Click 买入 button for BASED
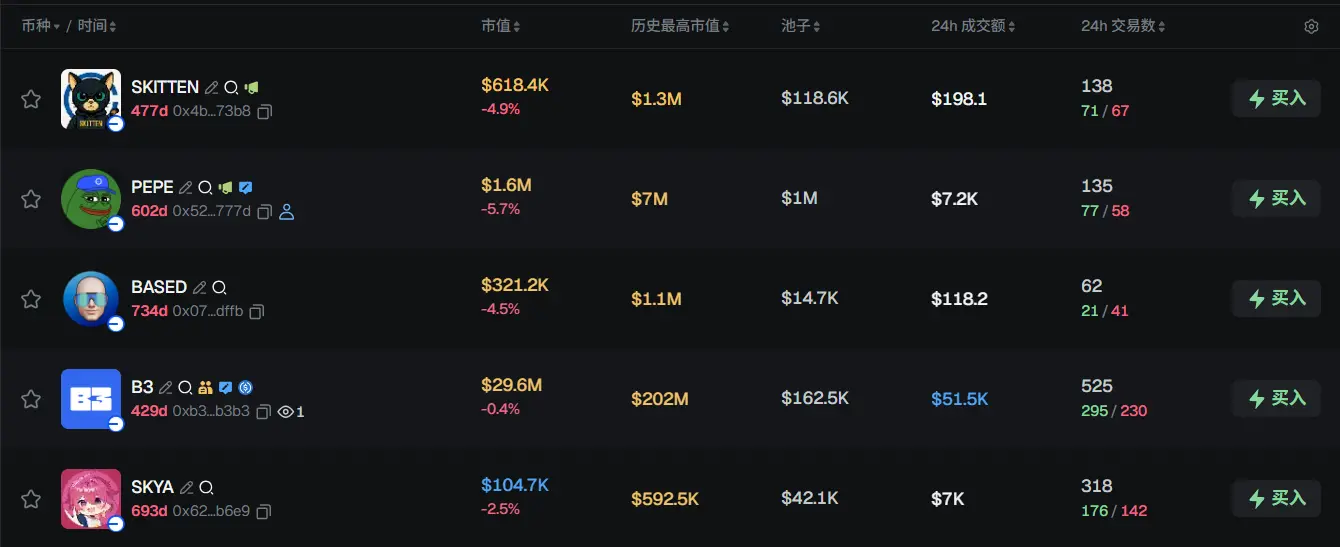Viewport: 1340px width, 547px height. (x=1276, y=299)
